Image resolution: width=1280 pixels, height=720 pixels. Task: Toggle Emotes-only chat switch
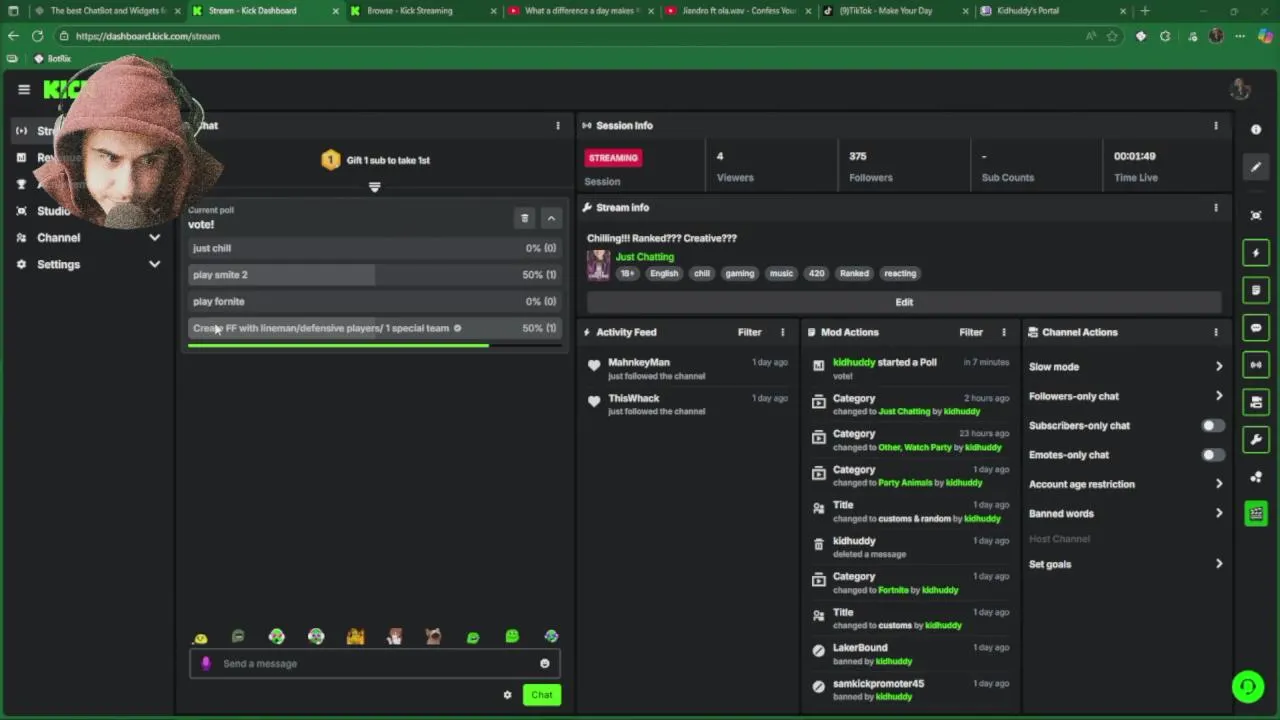click(1212, 455)
